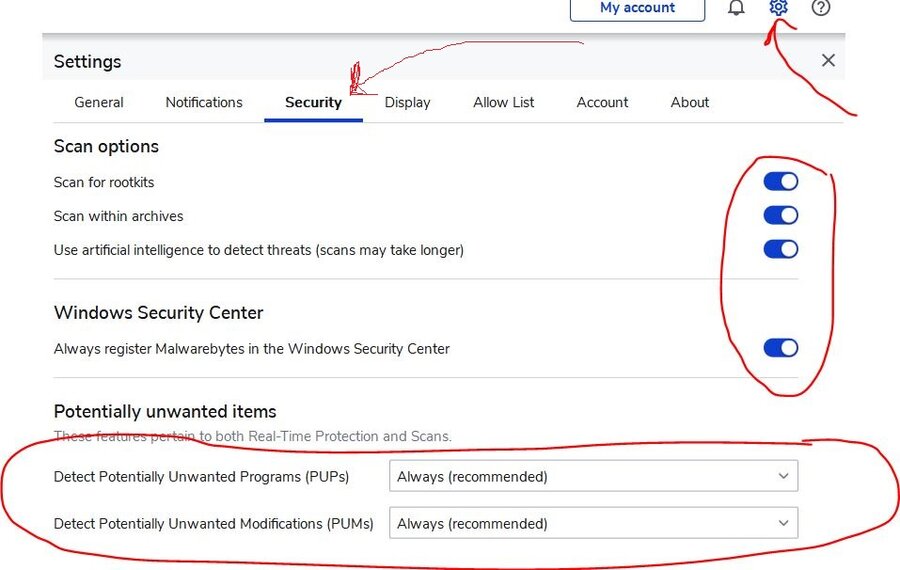Screen dimensions: 900x570
Task: Toggle Scan for rootkits switch
Action: click(x=781, y=182)
